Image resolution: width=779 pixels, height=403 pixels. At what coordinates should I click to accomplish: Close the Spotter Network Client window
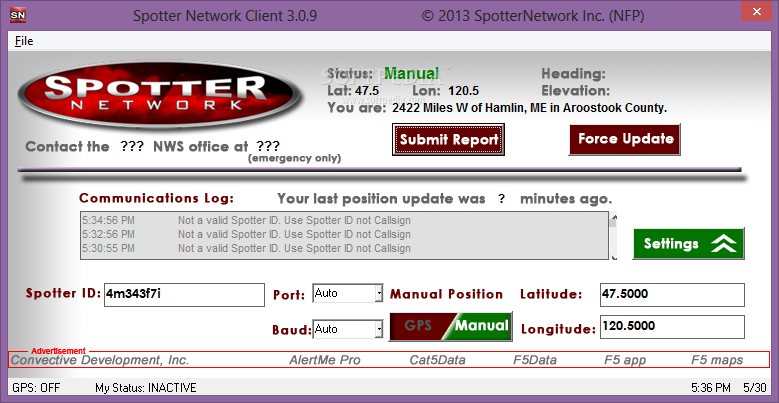[756, 11]
